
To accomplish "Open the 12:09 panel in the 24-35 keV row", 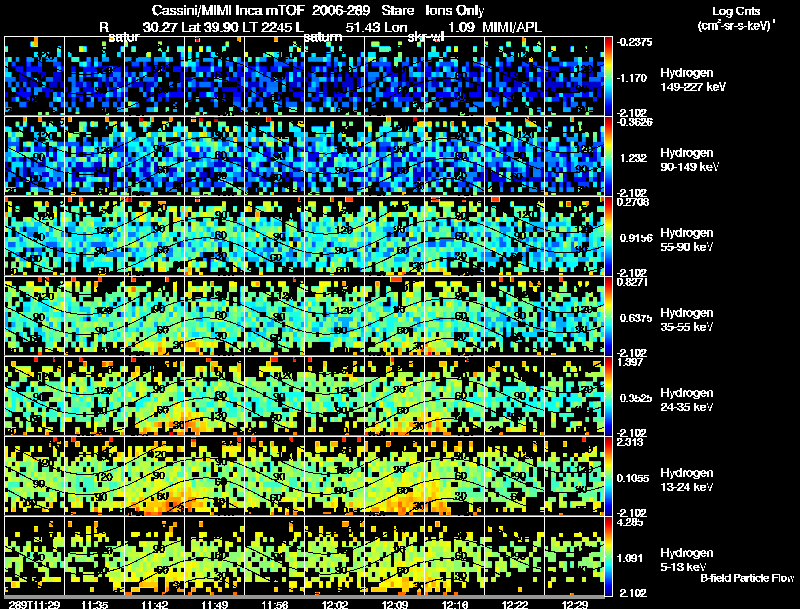I will coord(395,396).
